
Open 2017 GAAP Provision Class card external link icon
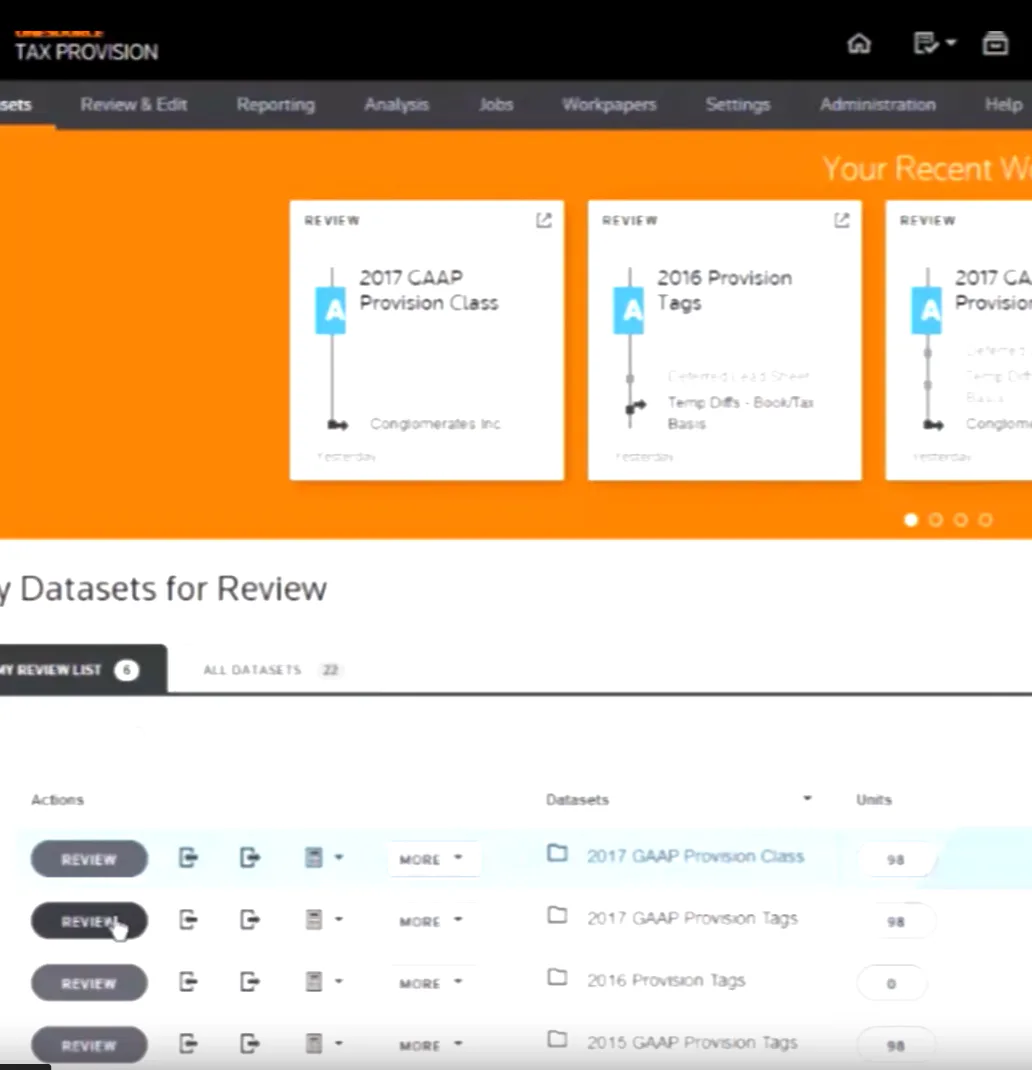coord(543,220)
